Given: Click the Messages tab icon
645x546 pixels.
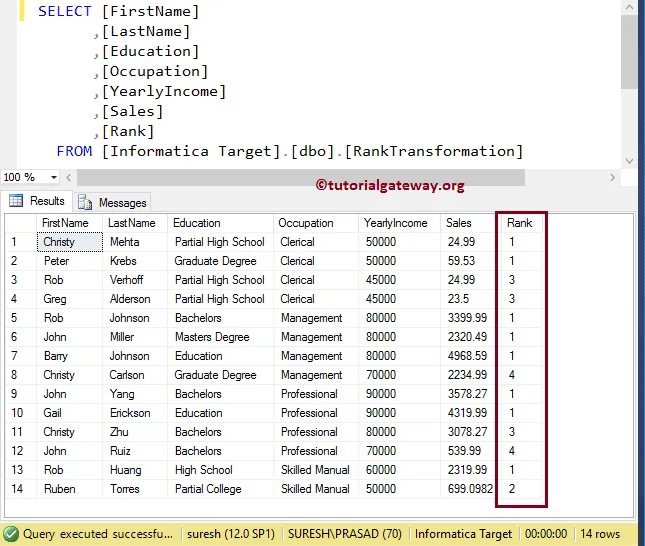Looking at the screenshot, I should click(85, 202).
